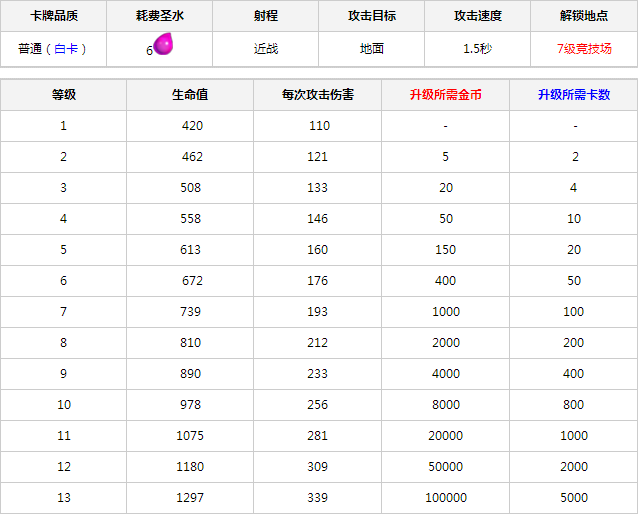Click level 7 damage value 193

point(317,312)
